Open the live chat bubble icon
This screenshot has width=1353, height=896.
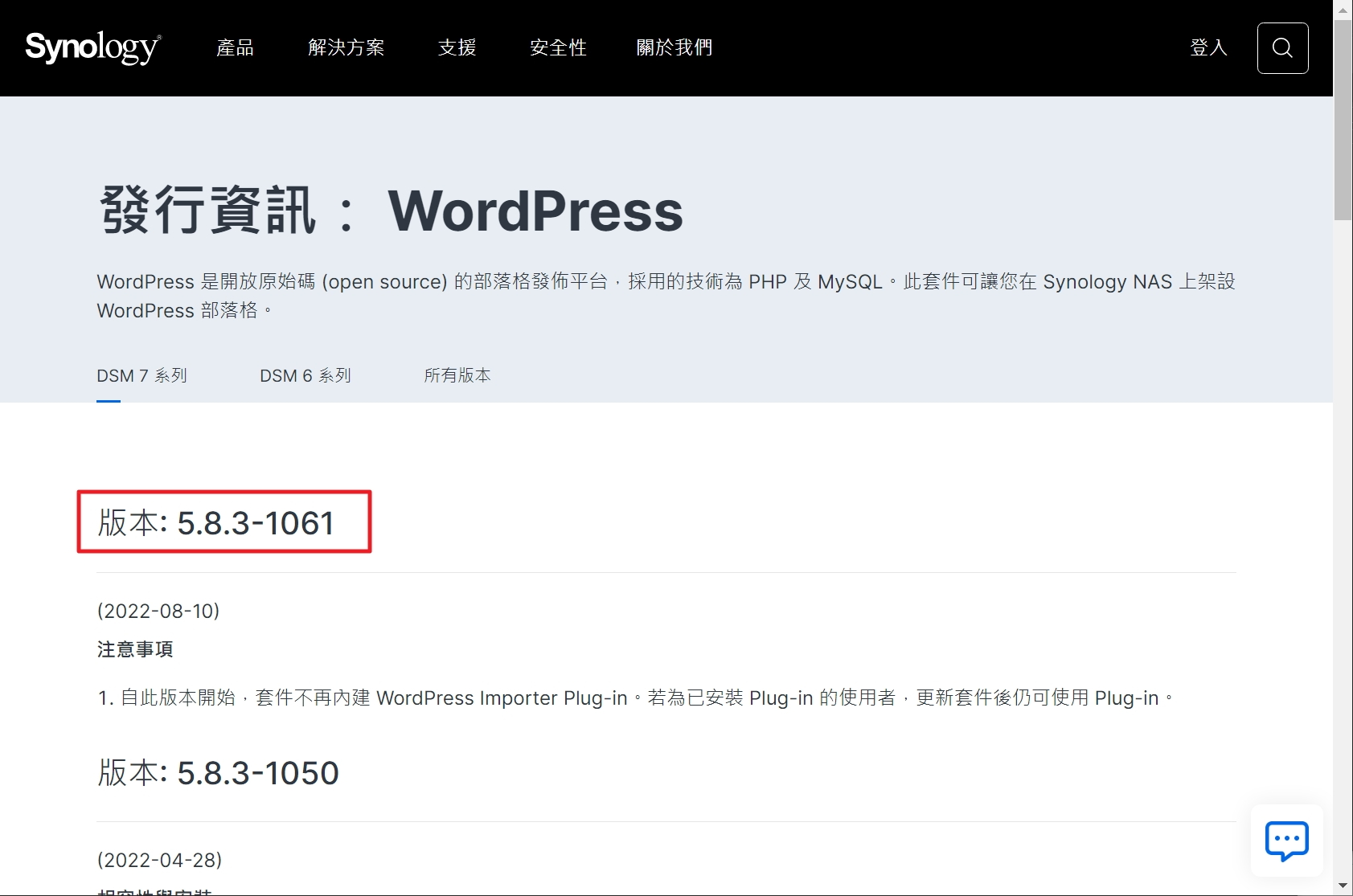click(x=1286, y=841)
